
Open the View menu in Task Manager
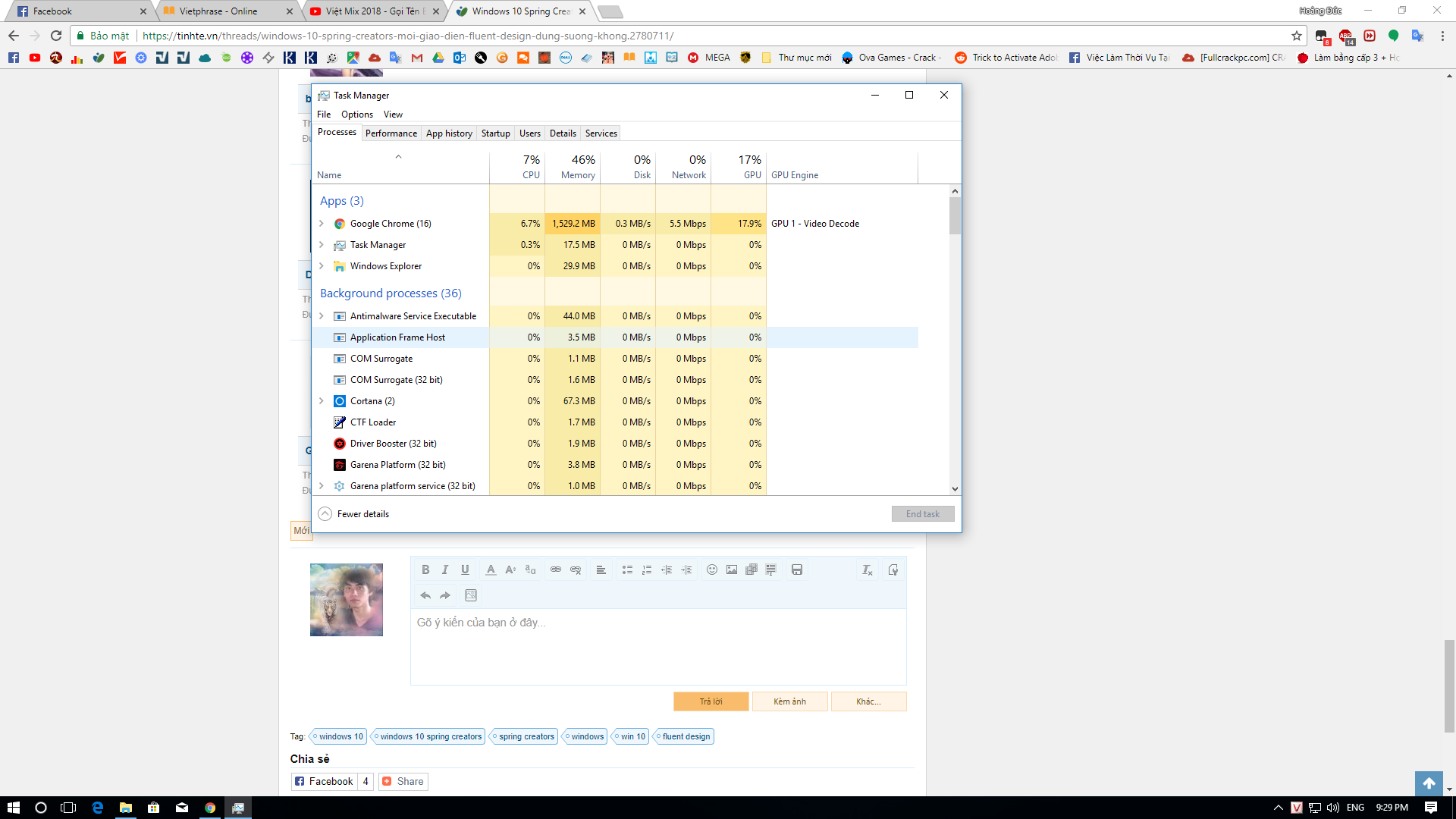tap(393, 115)
